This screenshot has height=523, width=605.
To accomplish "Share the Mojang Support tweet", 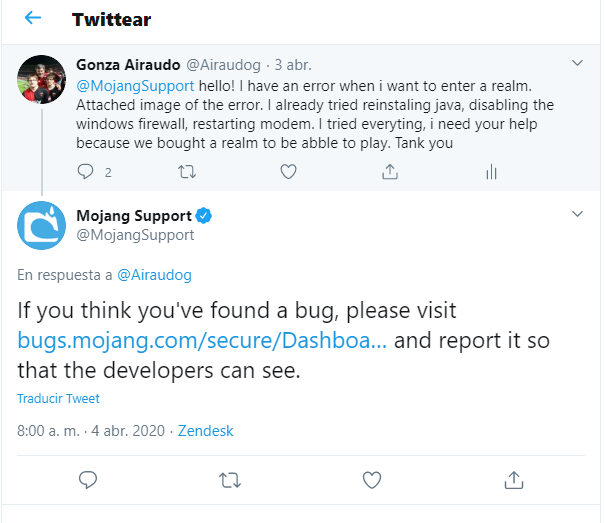I will (513, 480).
